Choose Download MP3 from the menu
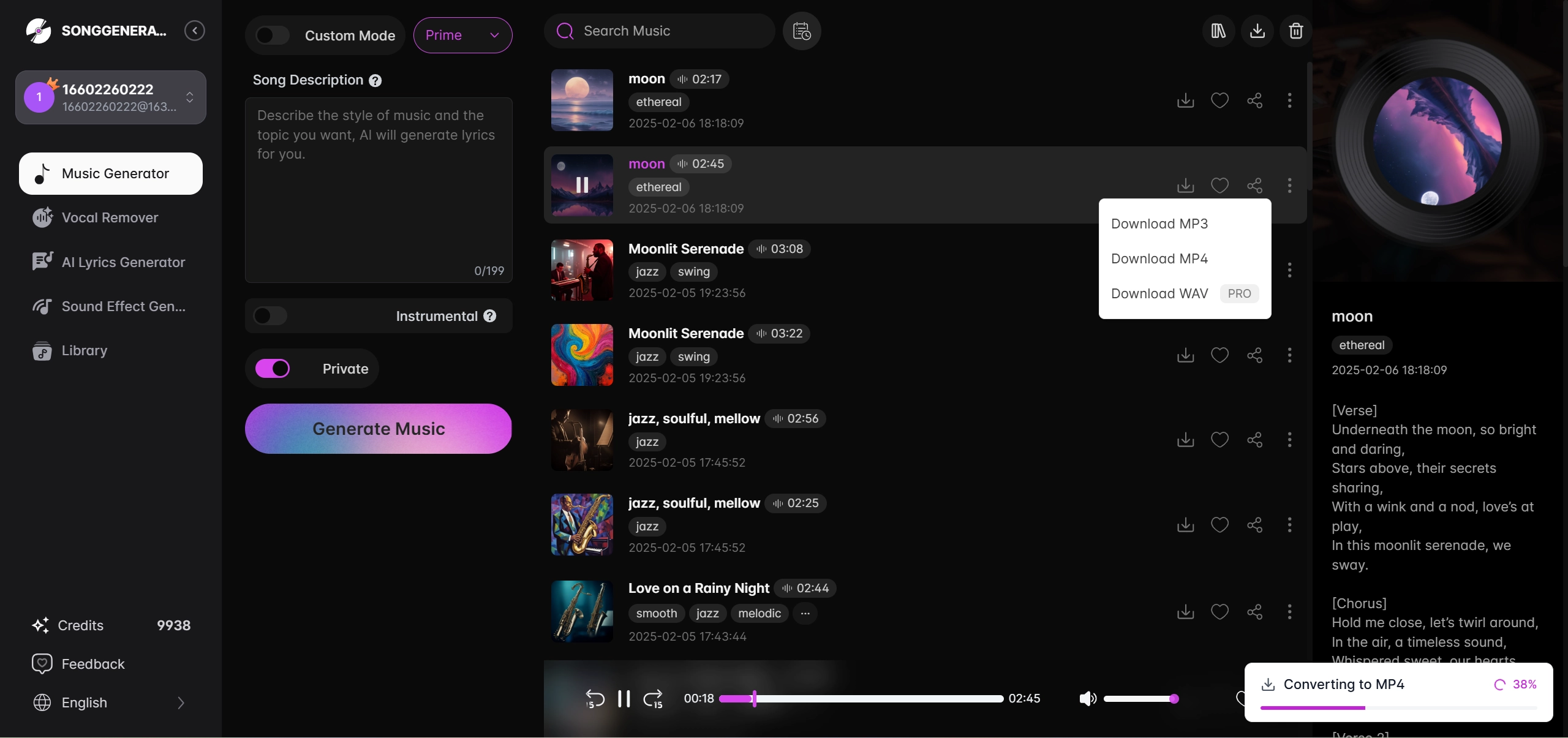The width and height of the screenshot is (1568, 738). pyautogui.click(x=1160, y=223)
